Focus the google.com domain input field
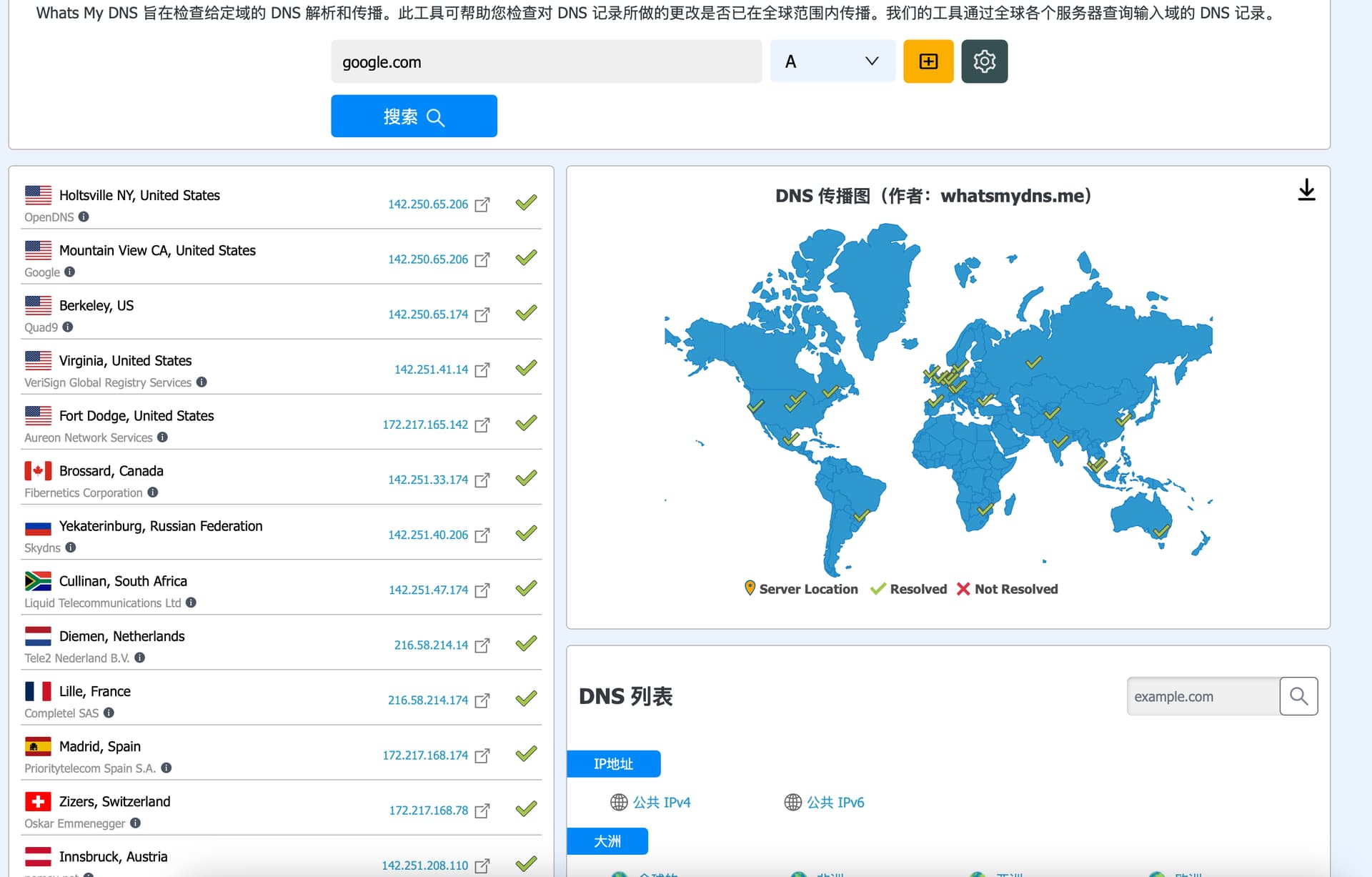Image resolution: width=1372 pixels, height=877 pixels. pos(547,61)
